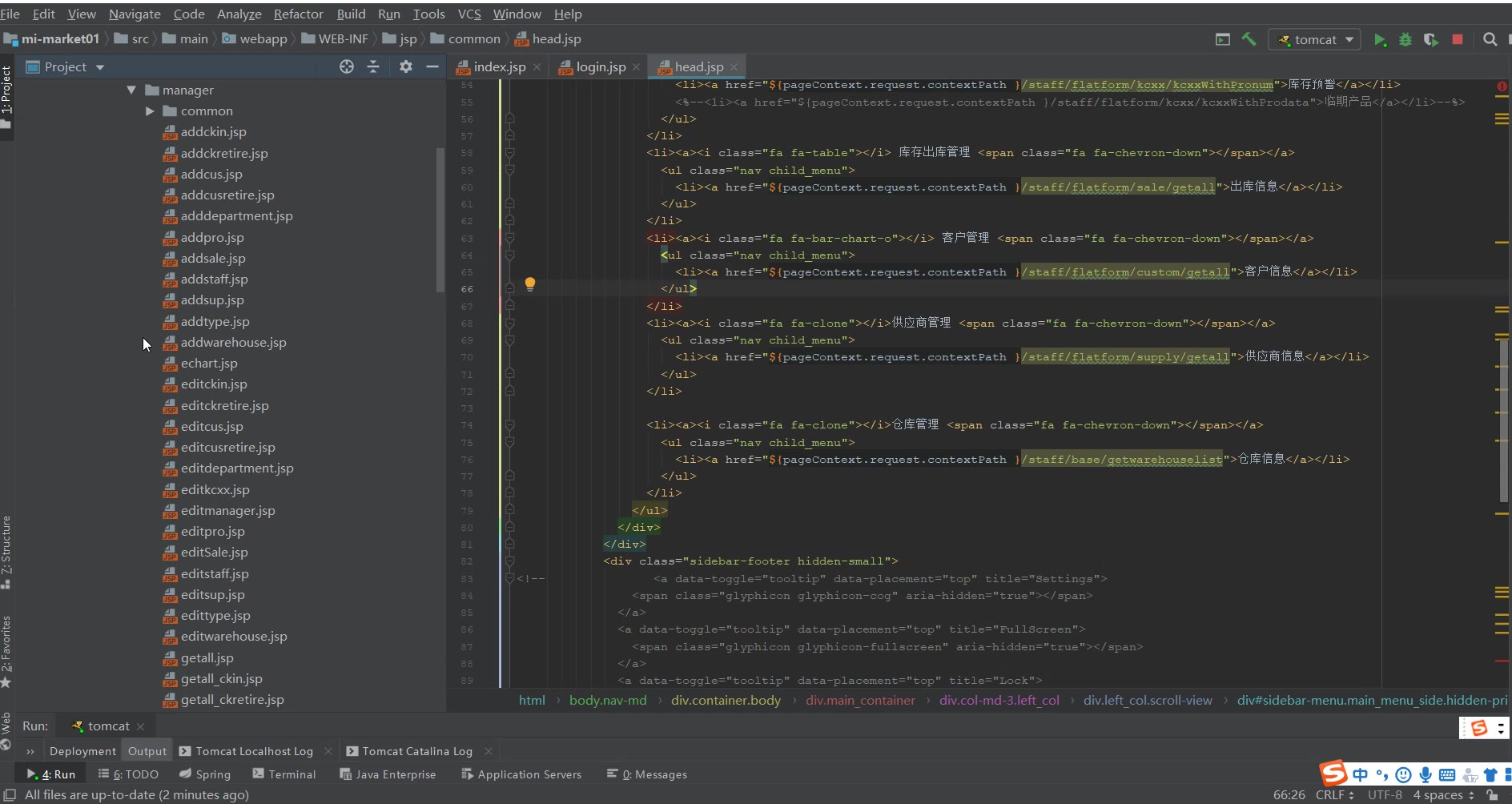The height and width of the screenshot is (804, 1512).
Task: Locate the current file using the crosshair icon
Action: pos(347,66)
